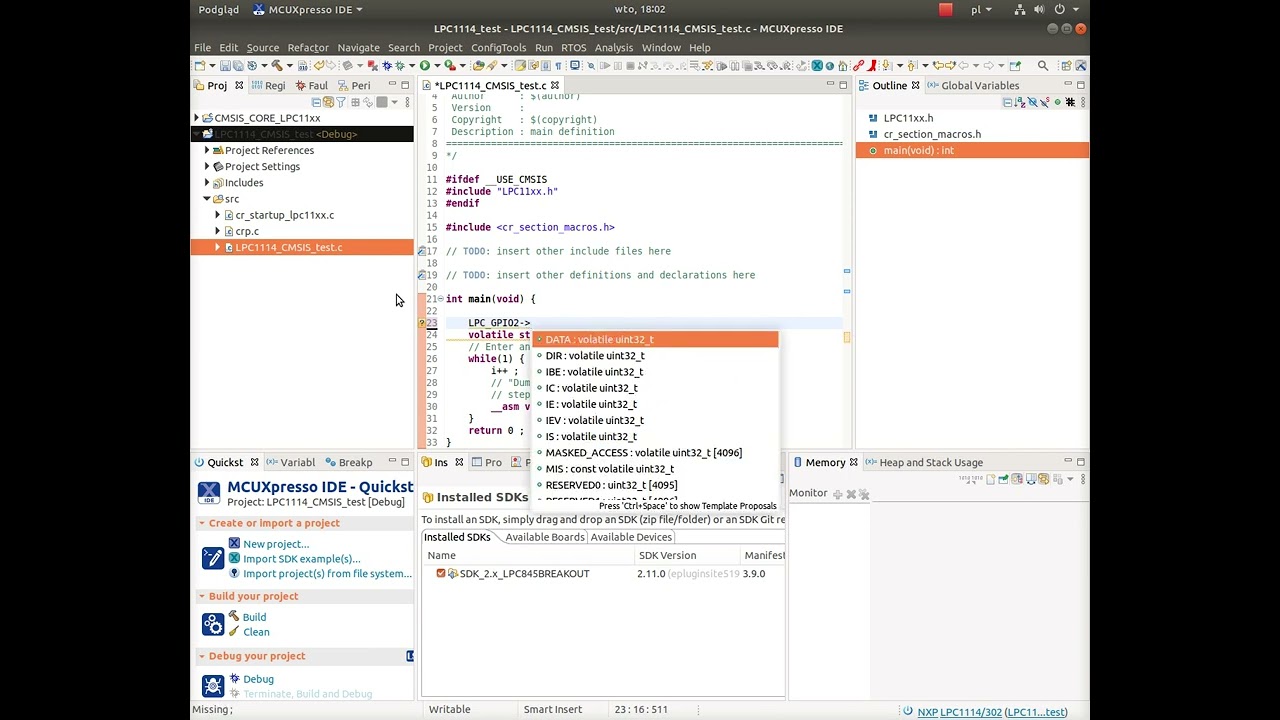The width and height of the screenshot is (1280, 720).
Task: Click Collapse All icon in Project explorer
Action: tap(316, 102)
